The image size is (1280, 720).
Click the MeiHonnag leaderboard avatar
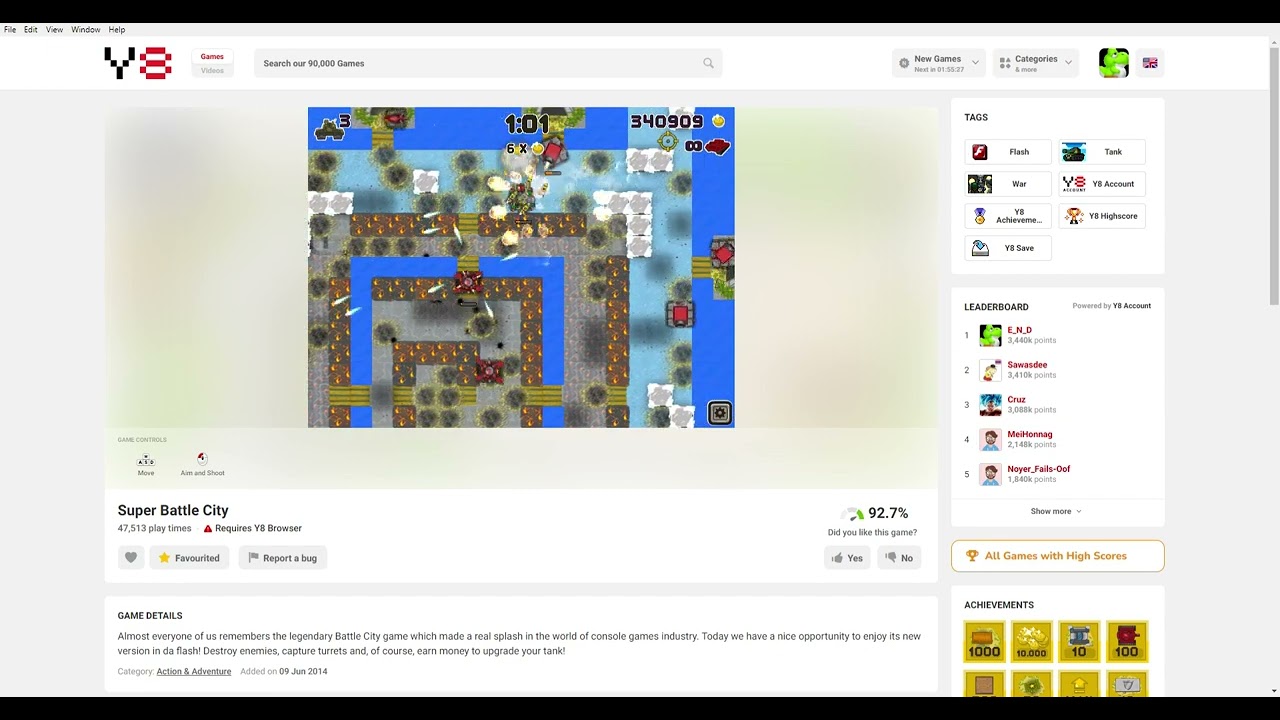click(990, 440)
